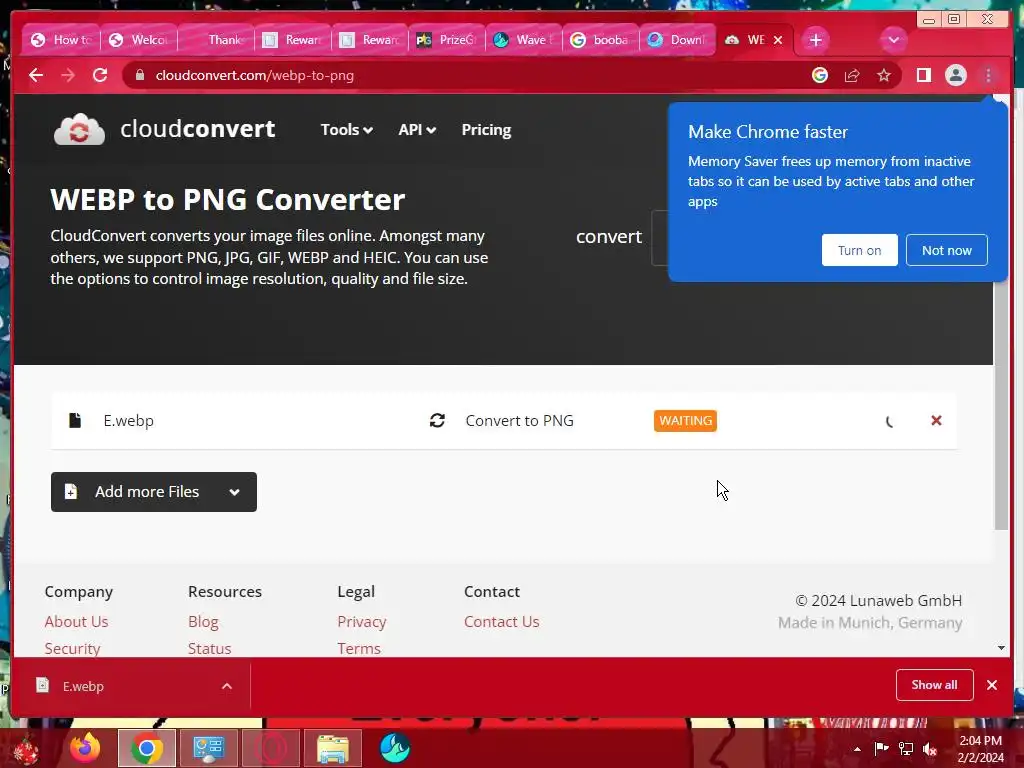Viewport: 1024px width, 768px height.
Task: Click the taskbar clock 2:04 PM
Action: click(980, 741)
